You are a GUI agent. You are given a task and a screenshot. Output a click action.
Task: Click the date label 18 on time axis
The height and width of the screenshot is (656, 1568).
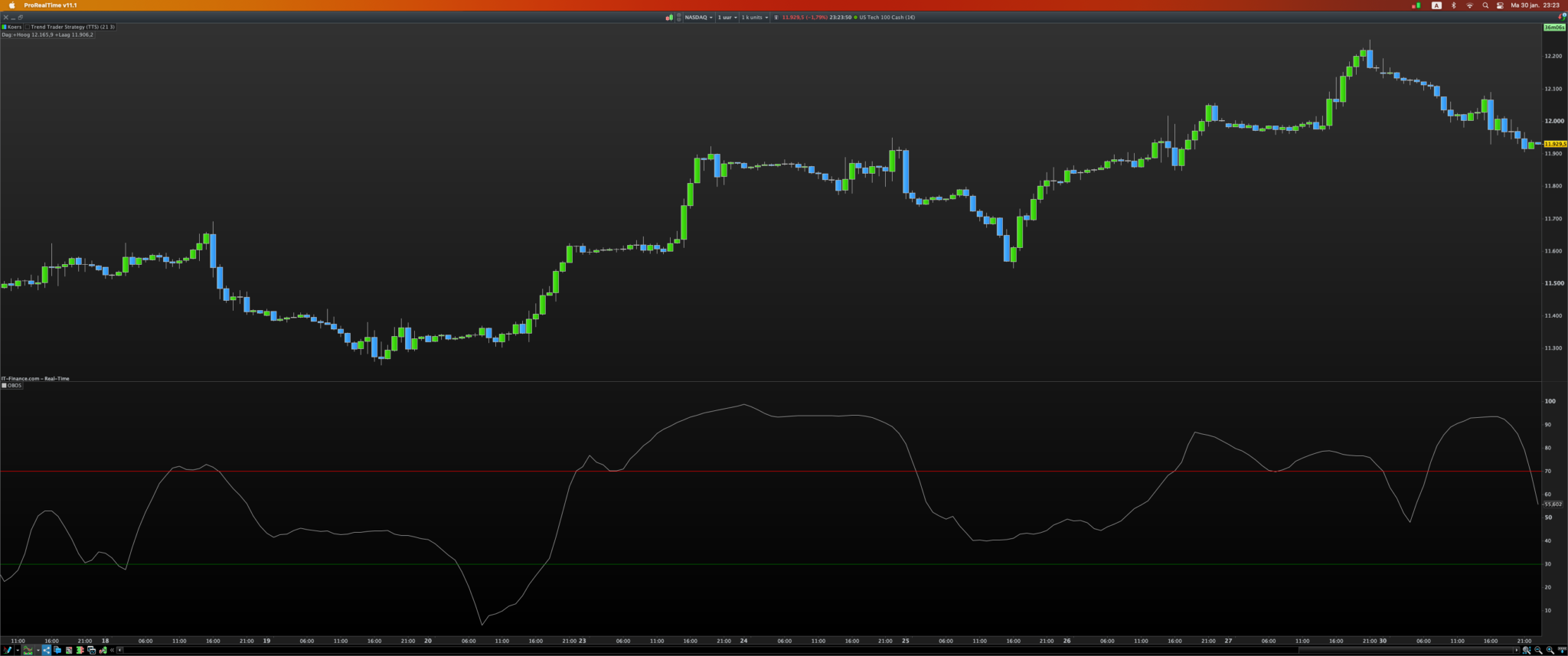click(x=106, y=641)
